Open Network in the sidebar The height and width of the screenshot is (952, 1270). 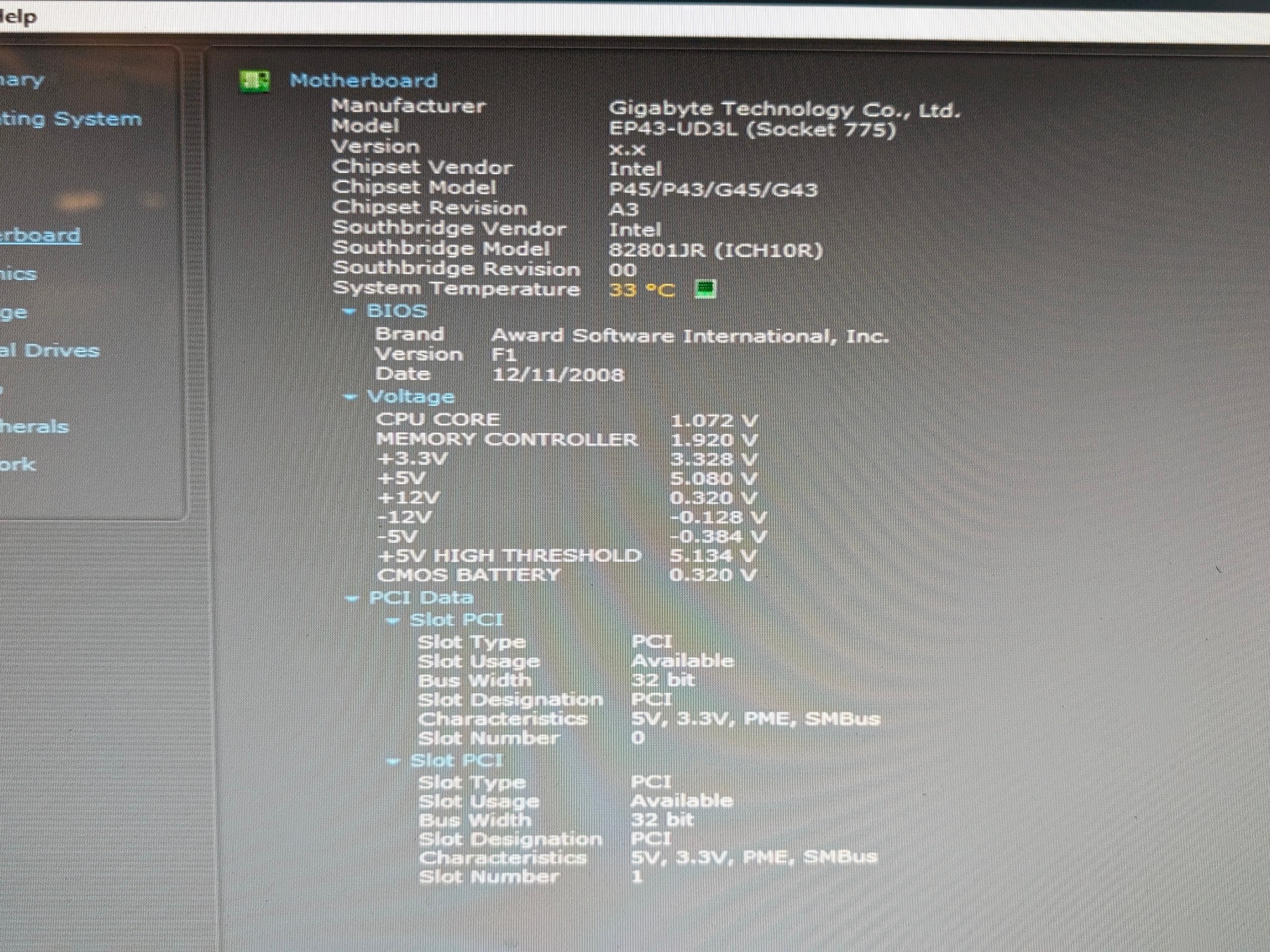tap(17, 465)
